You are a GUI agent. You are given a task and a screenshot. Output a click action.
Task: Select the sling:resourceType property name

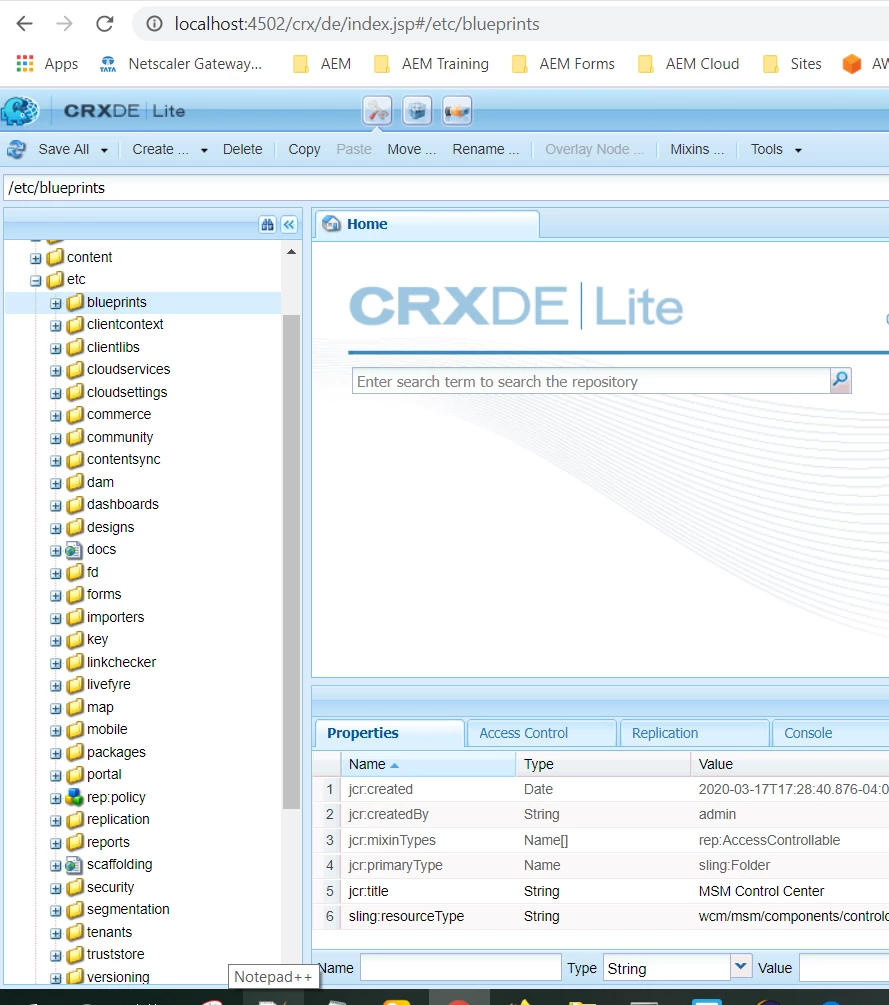pos(406,917)
